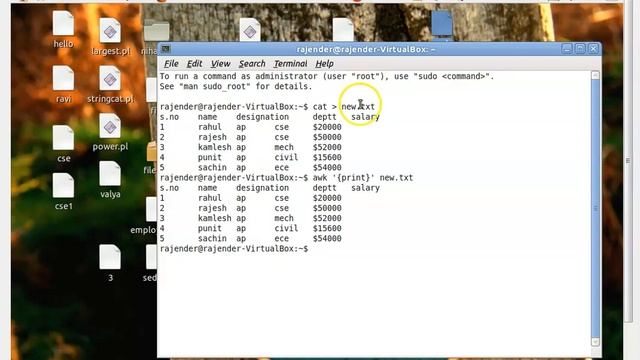Image resolution: width=640 pixels, height=360 pixels.
Task: Open the valya file icon
Action: pyautogui.click(x=110, y=175)
